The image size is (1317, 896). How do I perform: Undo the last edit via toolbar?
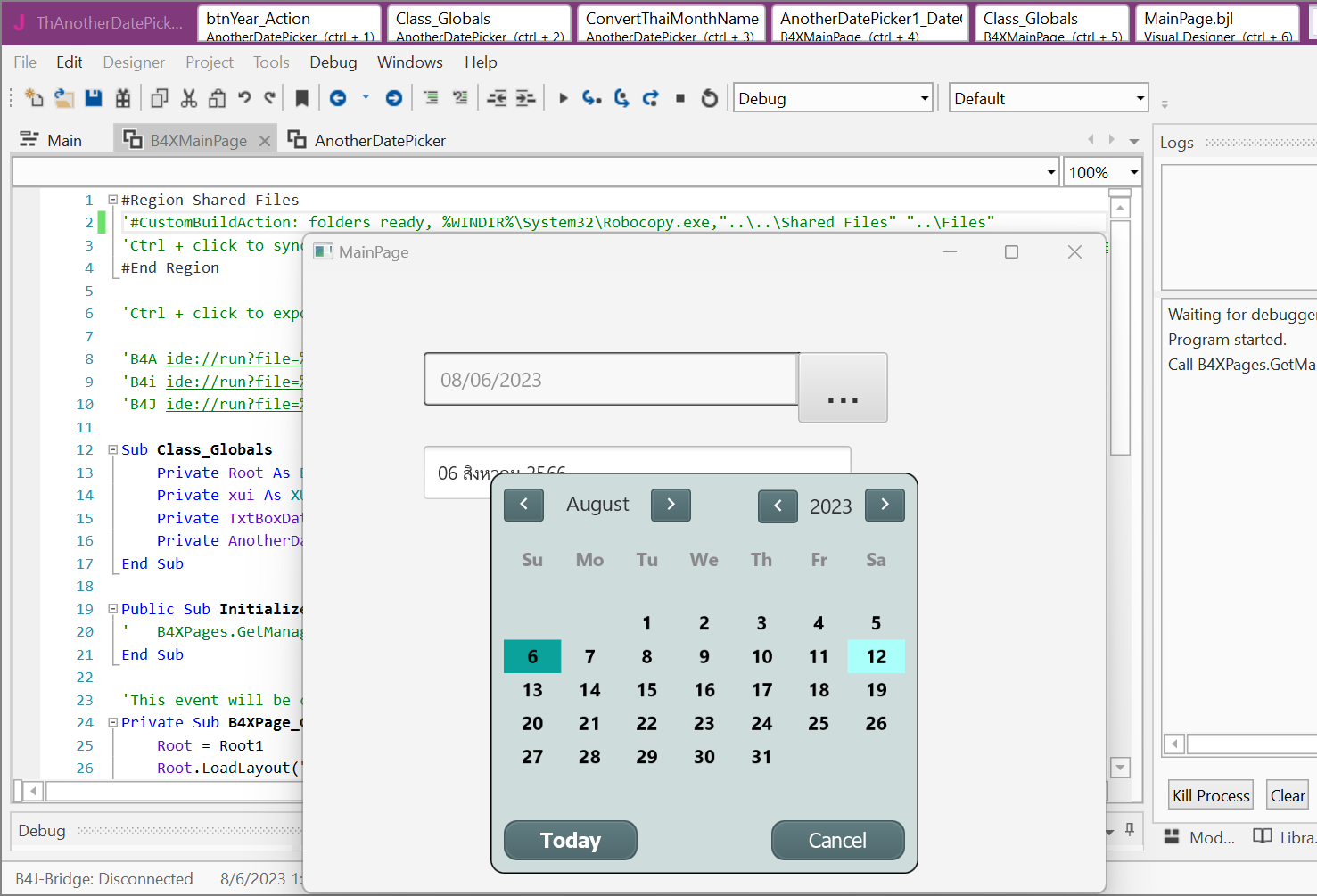(x=244, y=97)
